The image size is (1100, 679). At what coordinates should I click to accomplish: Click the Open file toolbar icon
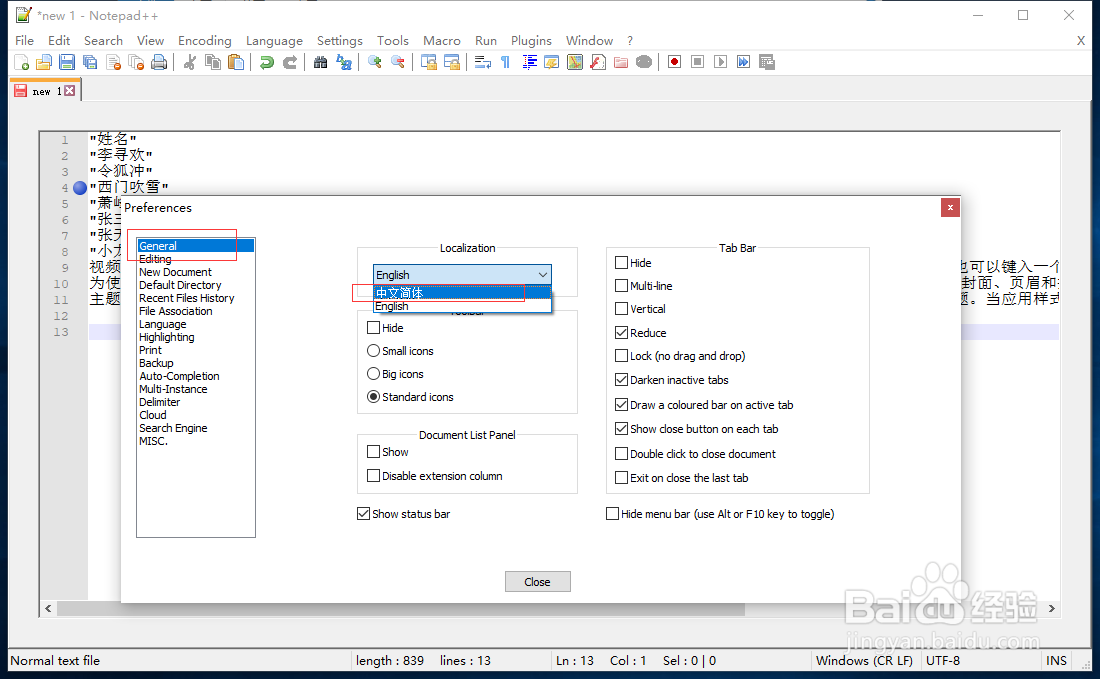click(x=44, y=62)
